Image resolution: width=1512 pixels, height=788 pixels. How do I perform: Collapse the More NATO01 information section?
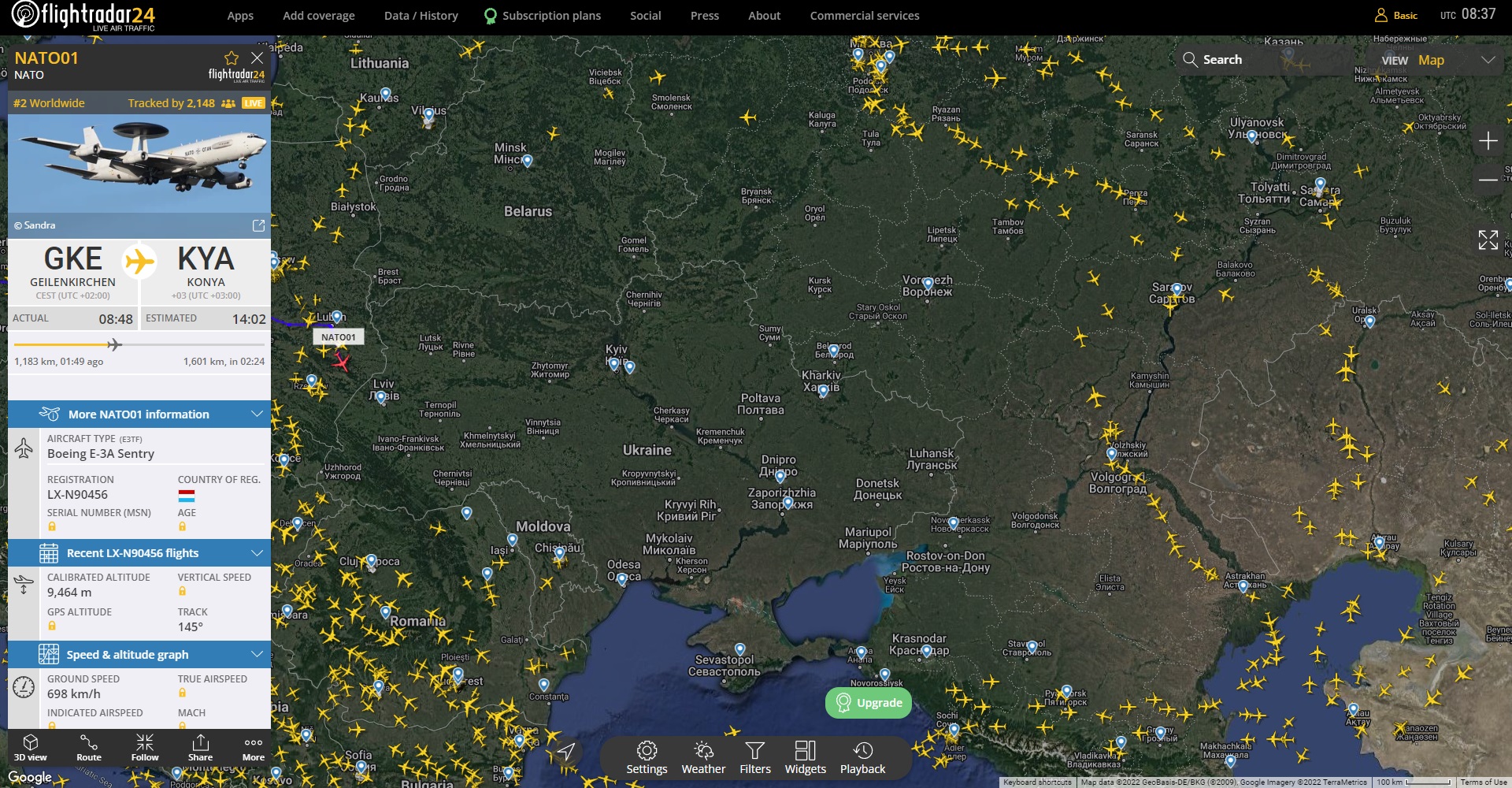tap(257, 414)
